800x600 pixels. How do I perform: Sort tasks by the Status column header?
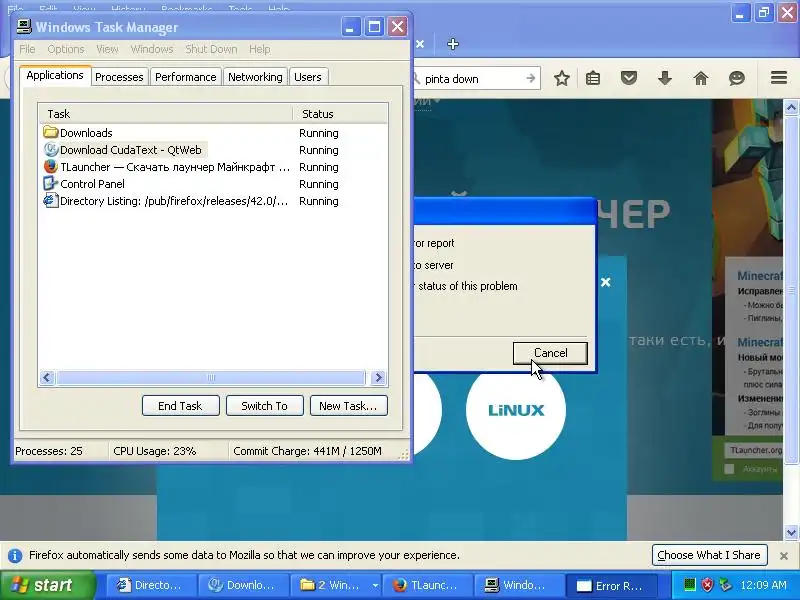tap(340, 114)
